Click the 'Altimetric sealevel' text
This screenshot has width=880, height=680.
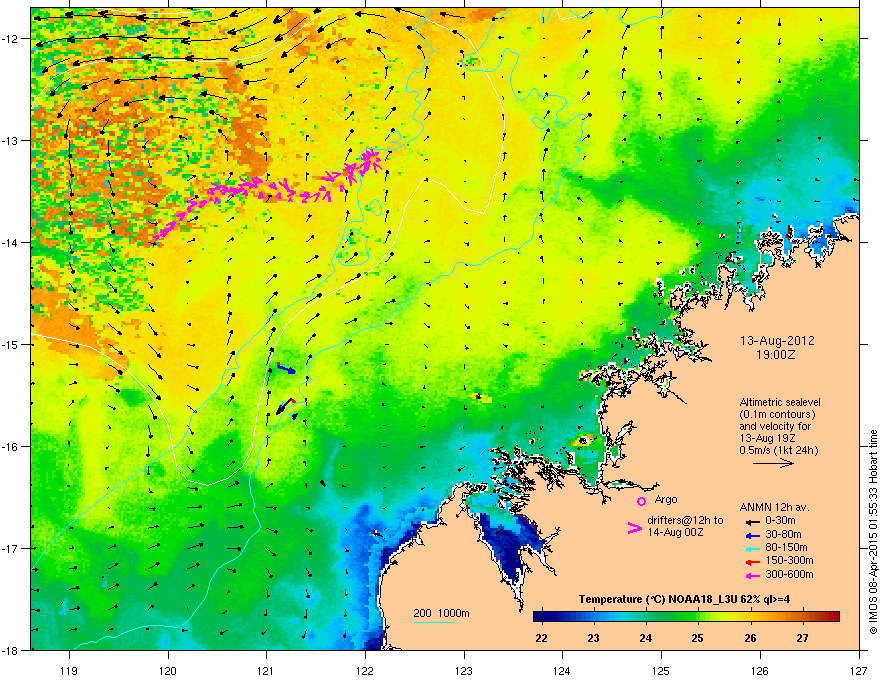780,402
